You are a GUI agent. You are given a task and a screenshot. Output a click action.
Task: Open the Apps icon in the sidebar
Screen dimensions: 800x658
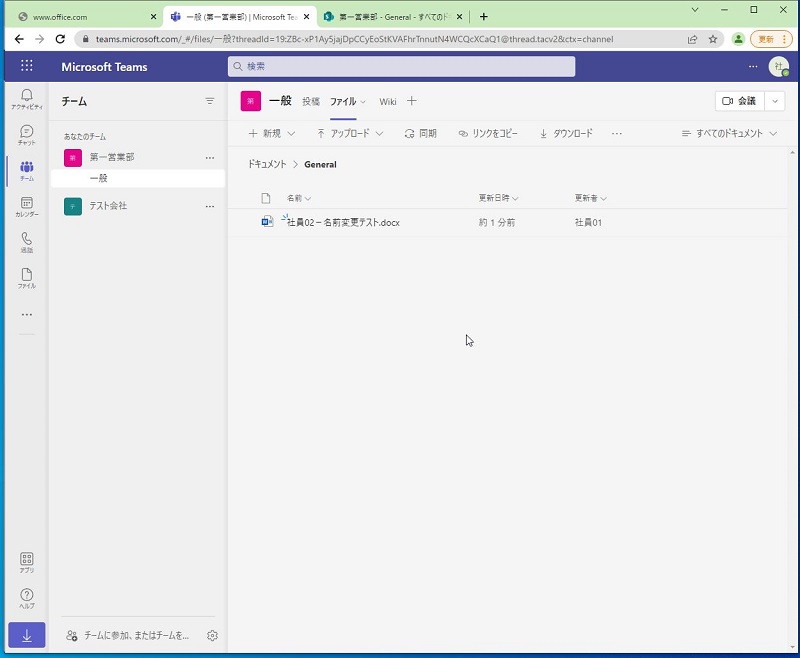click(27, 562)
